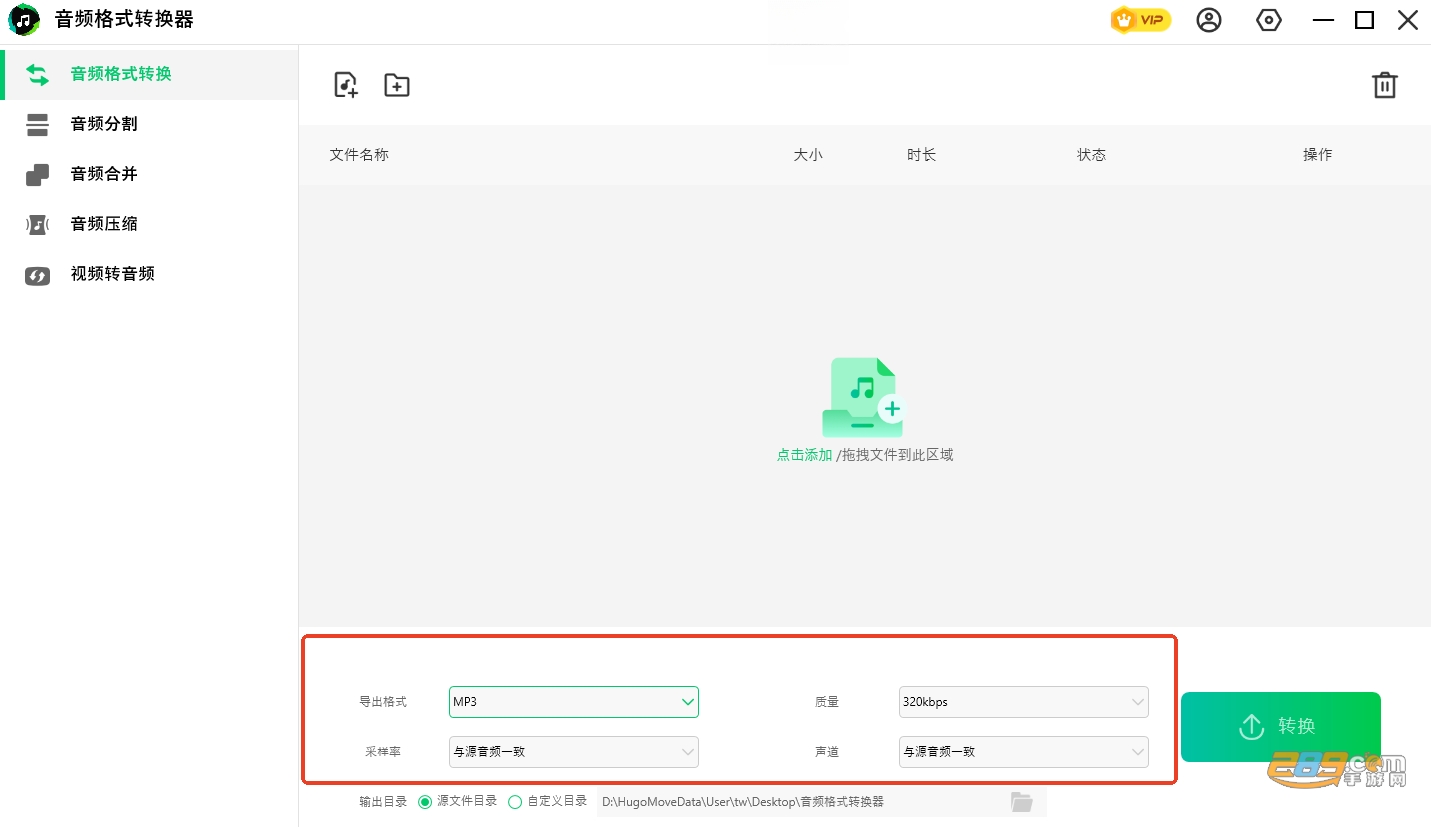The height and width of the screenshot is (827, 1431).
Task: Open the user account icon
Action: coord(1209,20)
